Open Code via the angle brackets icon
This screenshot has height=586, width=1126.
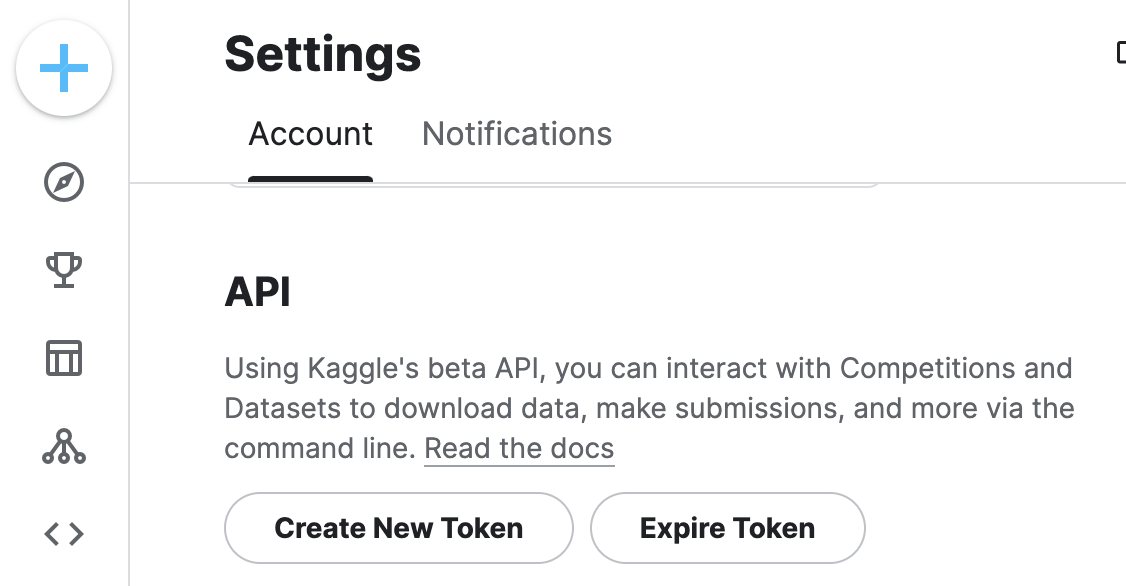click(64, 535)
